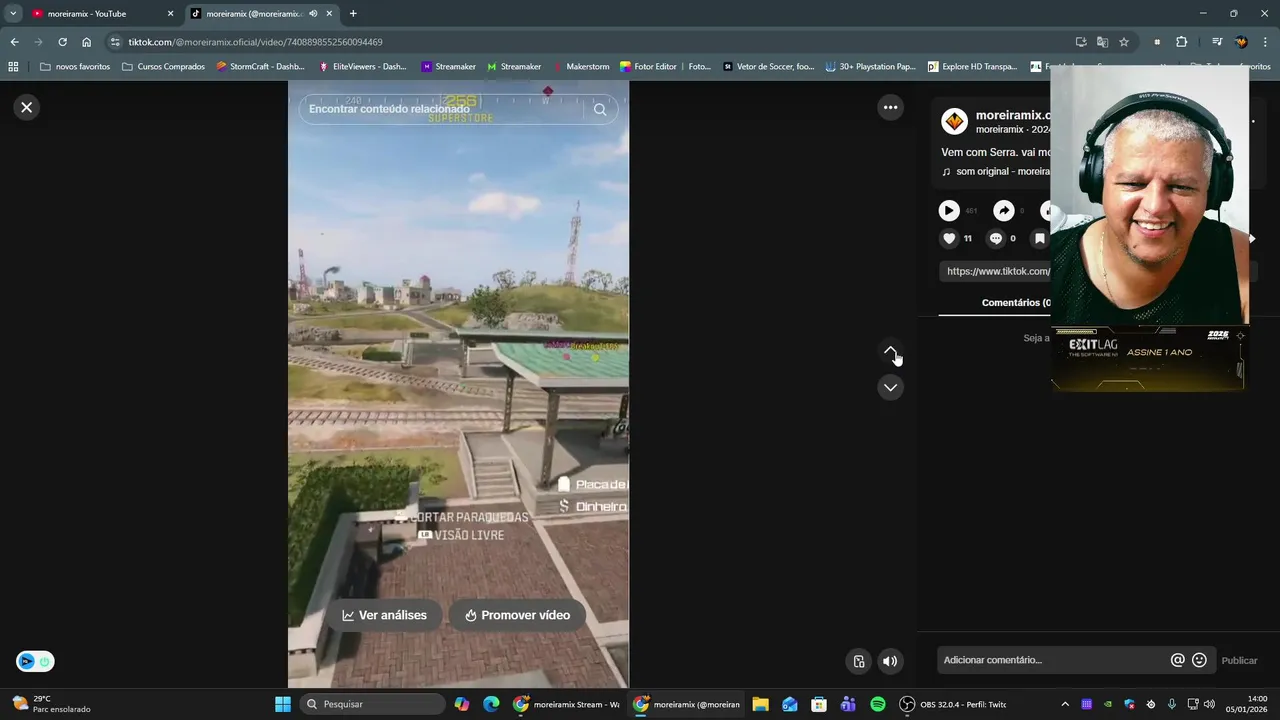Open the 'Cursos Comprados' bookmark folder
The width and height of the screenshot is (1280, 720).
tap(163, 67)
